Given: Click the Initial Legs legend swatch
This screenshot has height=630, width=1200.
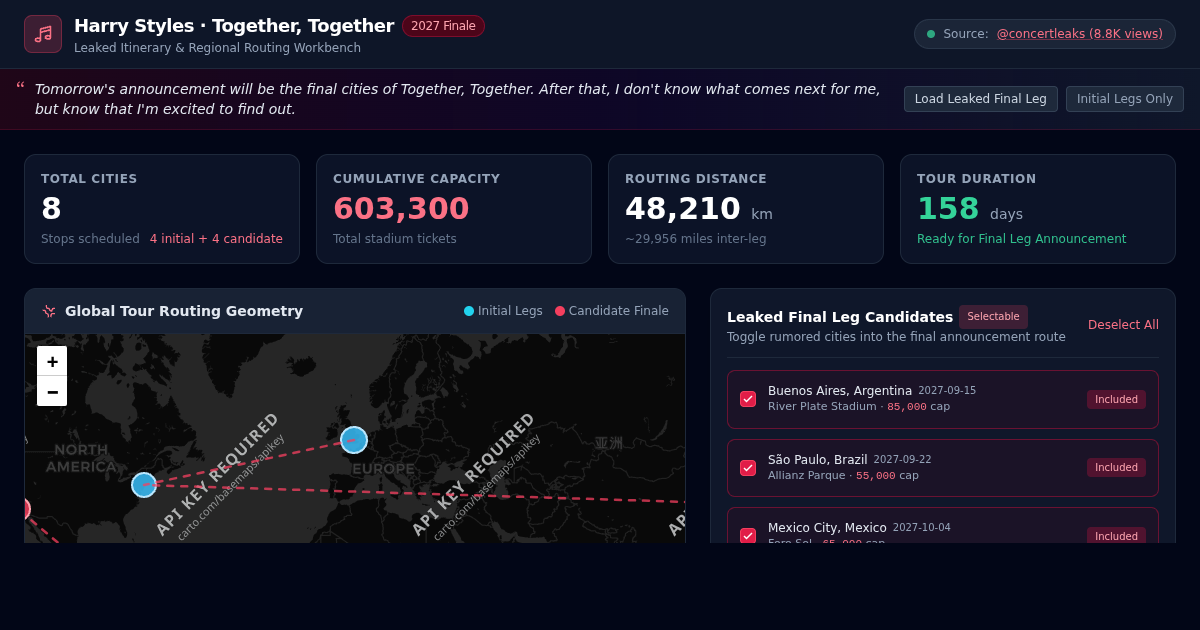Looking at the screenshot, I should (x=469, y=311).
